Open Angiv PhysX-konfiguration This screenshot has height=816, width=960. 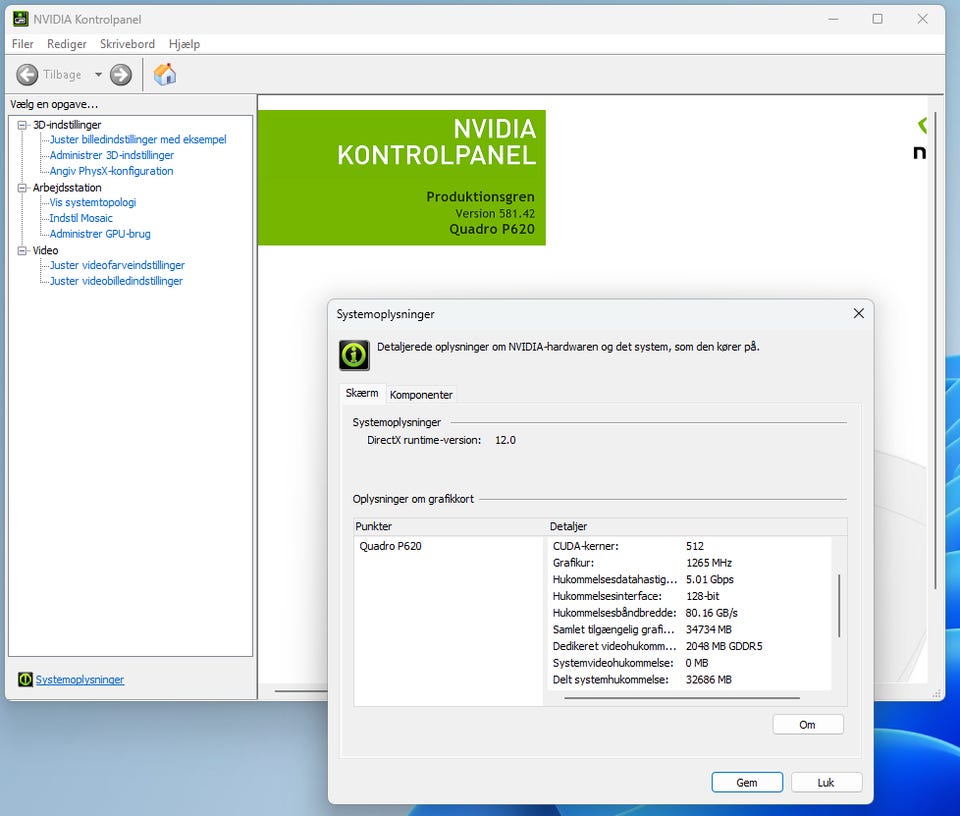tap(111, 171)
